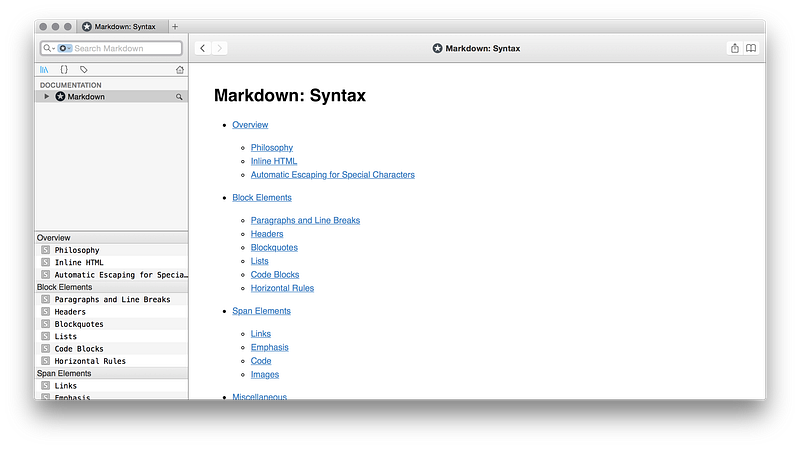This screenshot has height=449, width=800.
Task: Click the Block Elements section header in sidebar
Action: tap(111, 287)
